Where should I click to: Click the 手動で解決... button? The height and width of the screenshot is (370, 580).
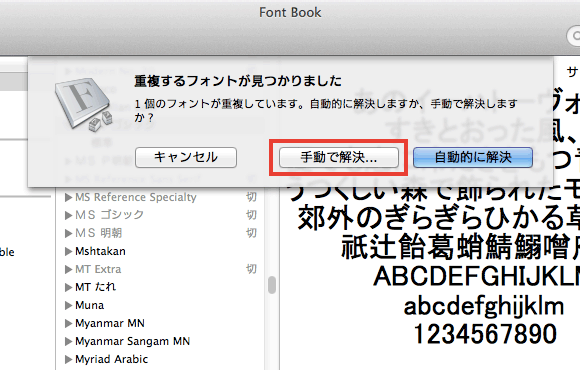pyautogui.click(x=338, y=157)
